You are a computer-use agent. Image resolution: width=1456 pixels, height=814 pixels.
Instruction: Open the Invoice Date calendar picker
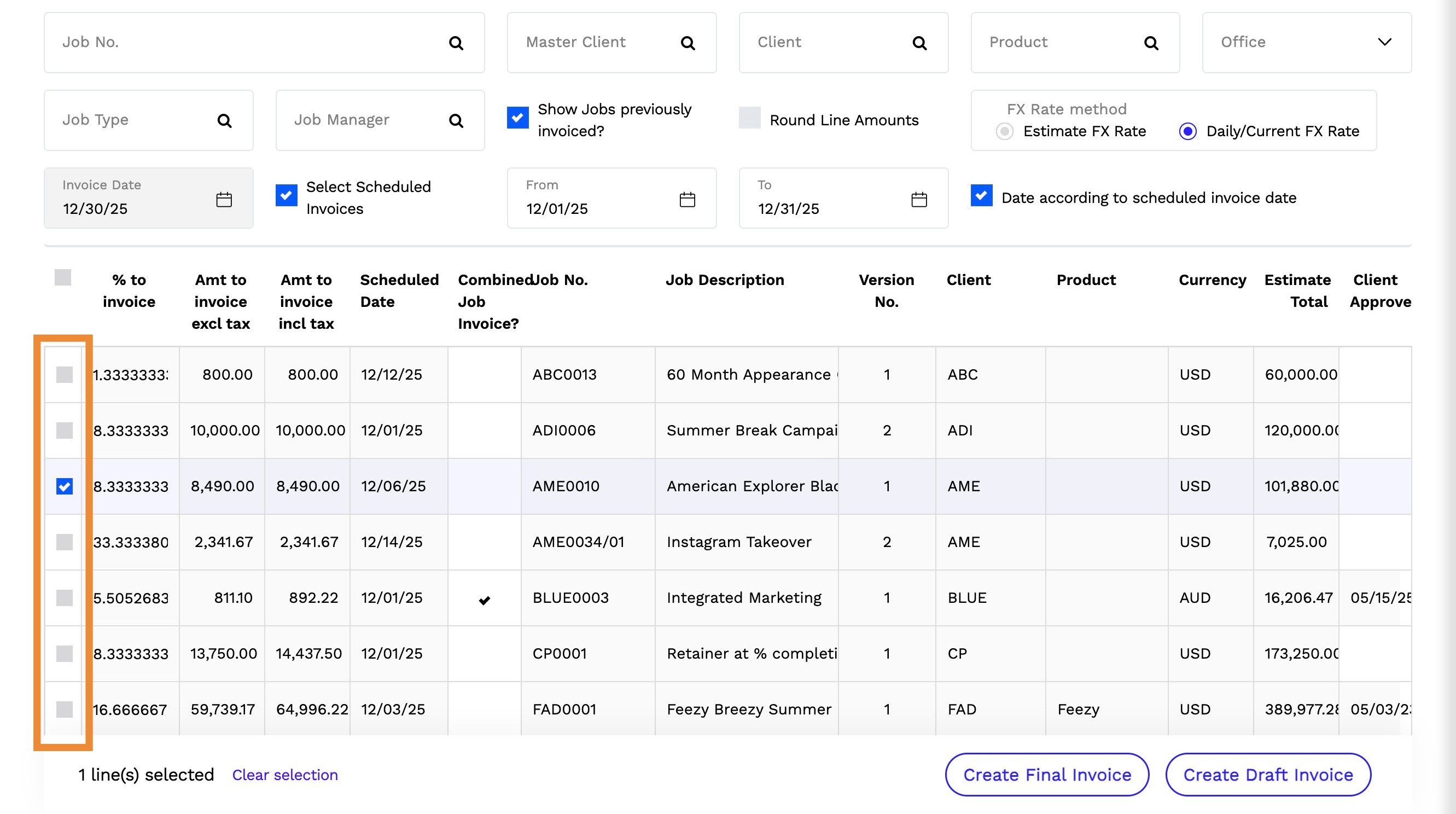(x=224, y=200)
